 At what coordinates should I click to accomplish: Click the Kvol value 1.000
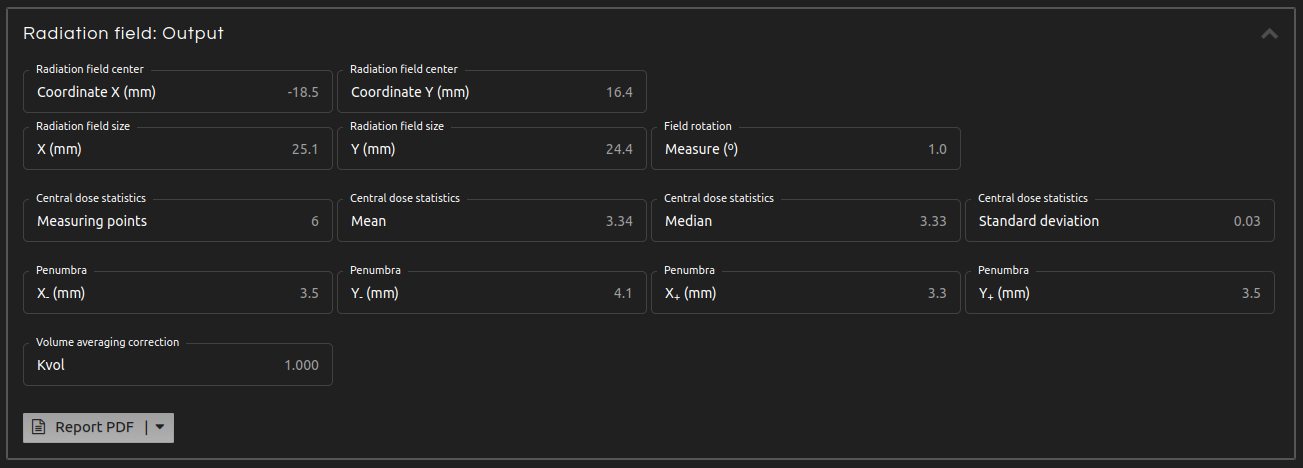click(x=301, y=365)
